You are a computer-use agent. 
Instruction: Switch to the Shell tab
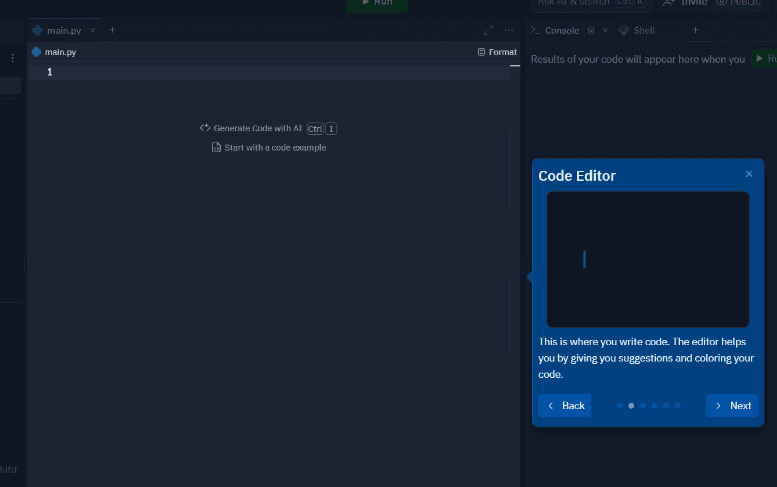pyautogui.click(x=638, y=31)
